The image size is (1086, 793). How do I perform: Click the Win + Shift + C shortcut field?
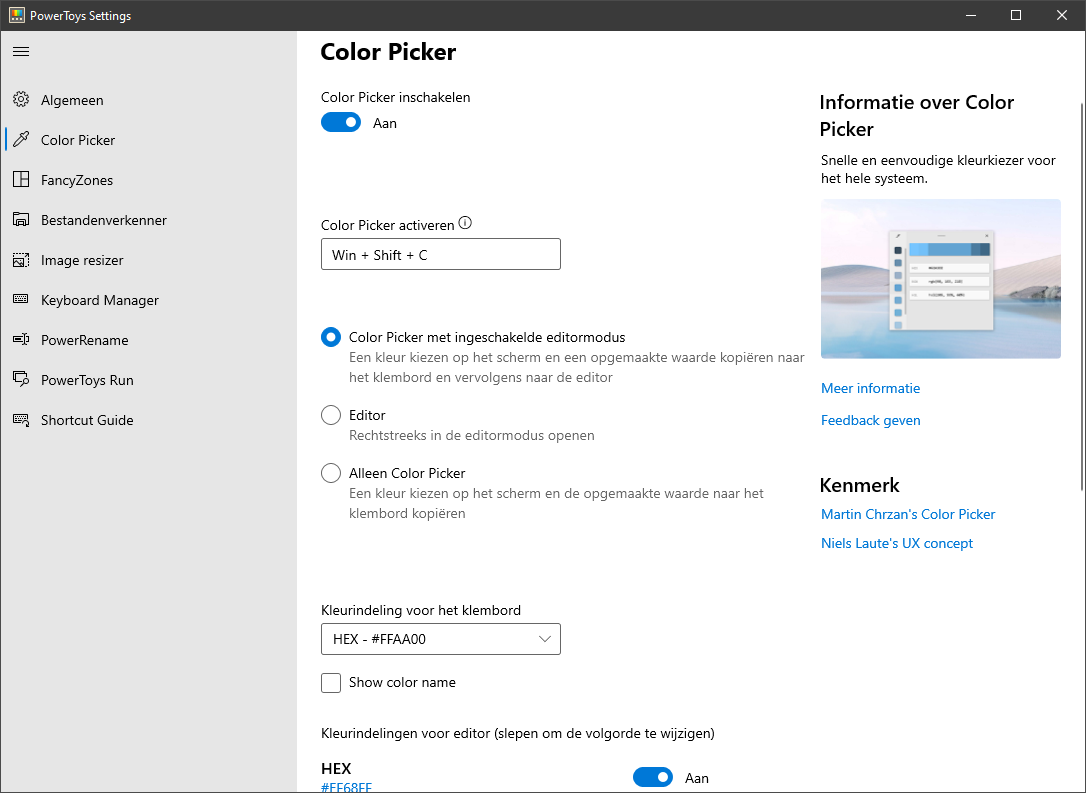[x=440, y=254]
